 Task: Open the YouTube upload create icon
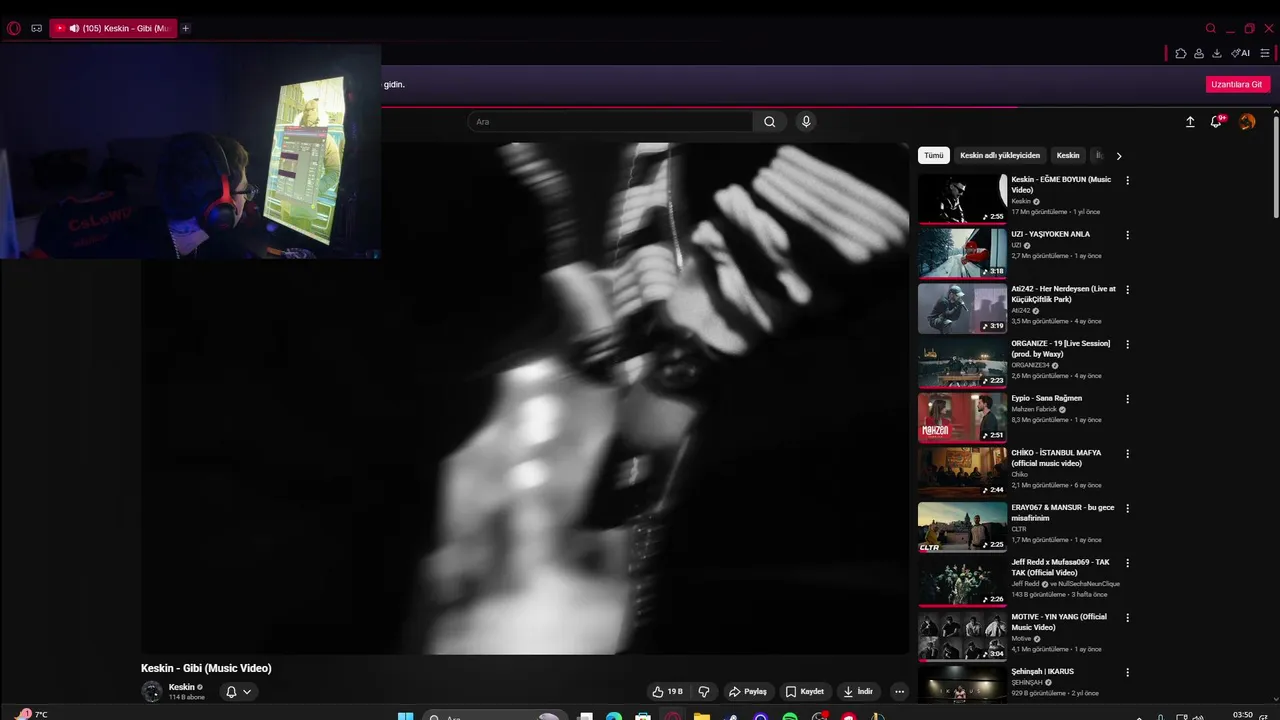[1190, 122]
